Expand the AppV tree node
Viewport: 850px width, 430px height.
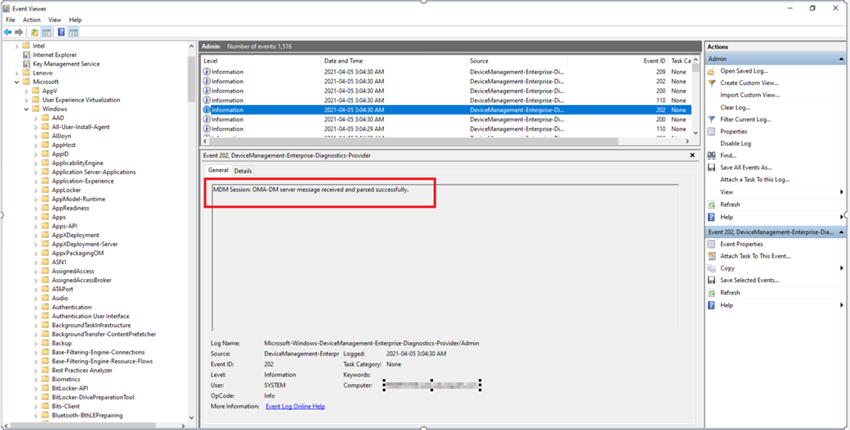26,91
